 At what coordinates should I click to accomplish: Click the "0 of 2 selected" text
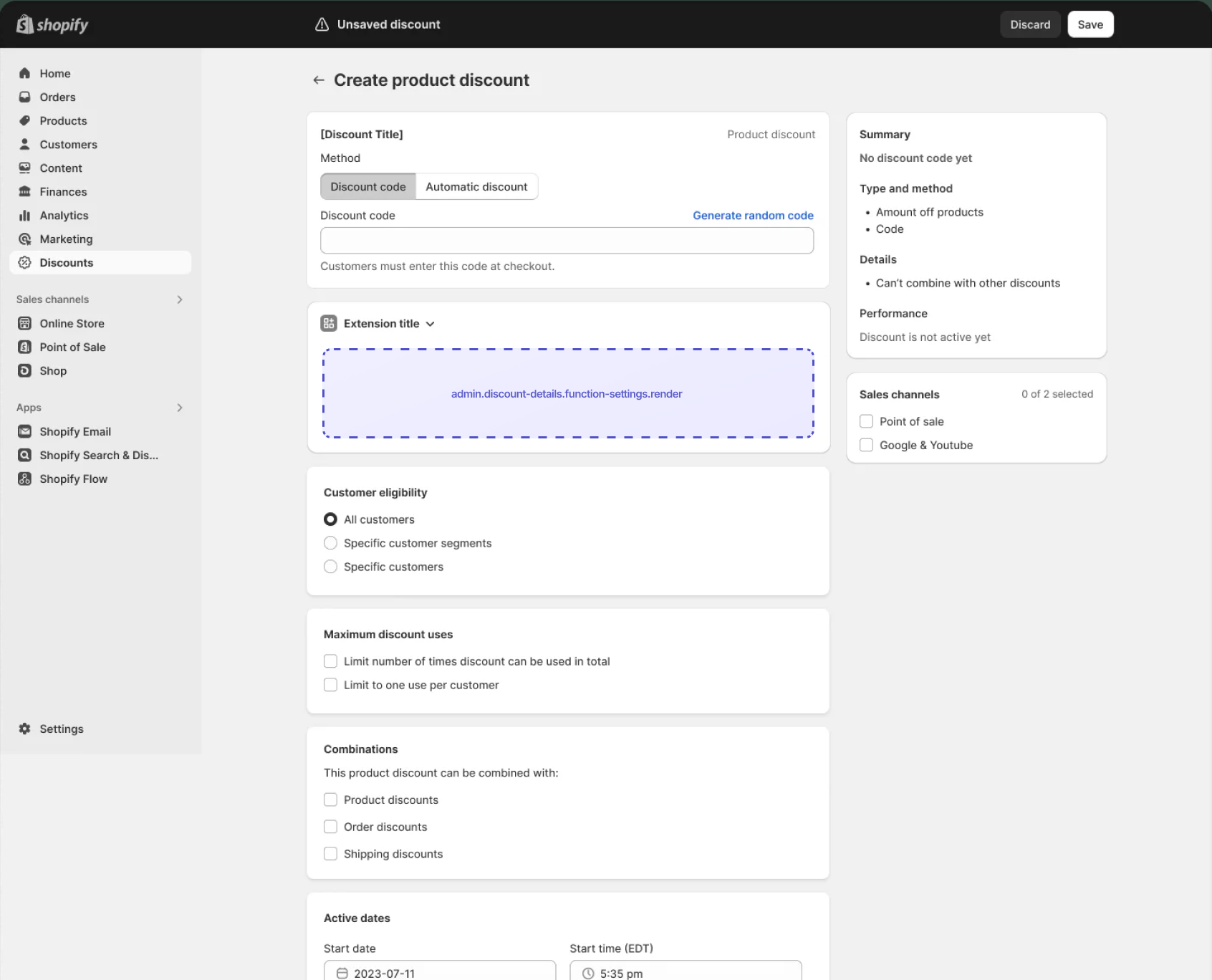[1057, 394]
